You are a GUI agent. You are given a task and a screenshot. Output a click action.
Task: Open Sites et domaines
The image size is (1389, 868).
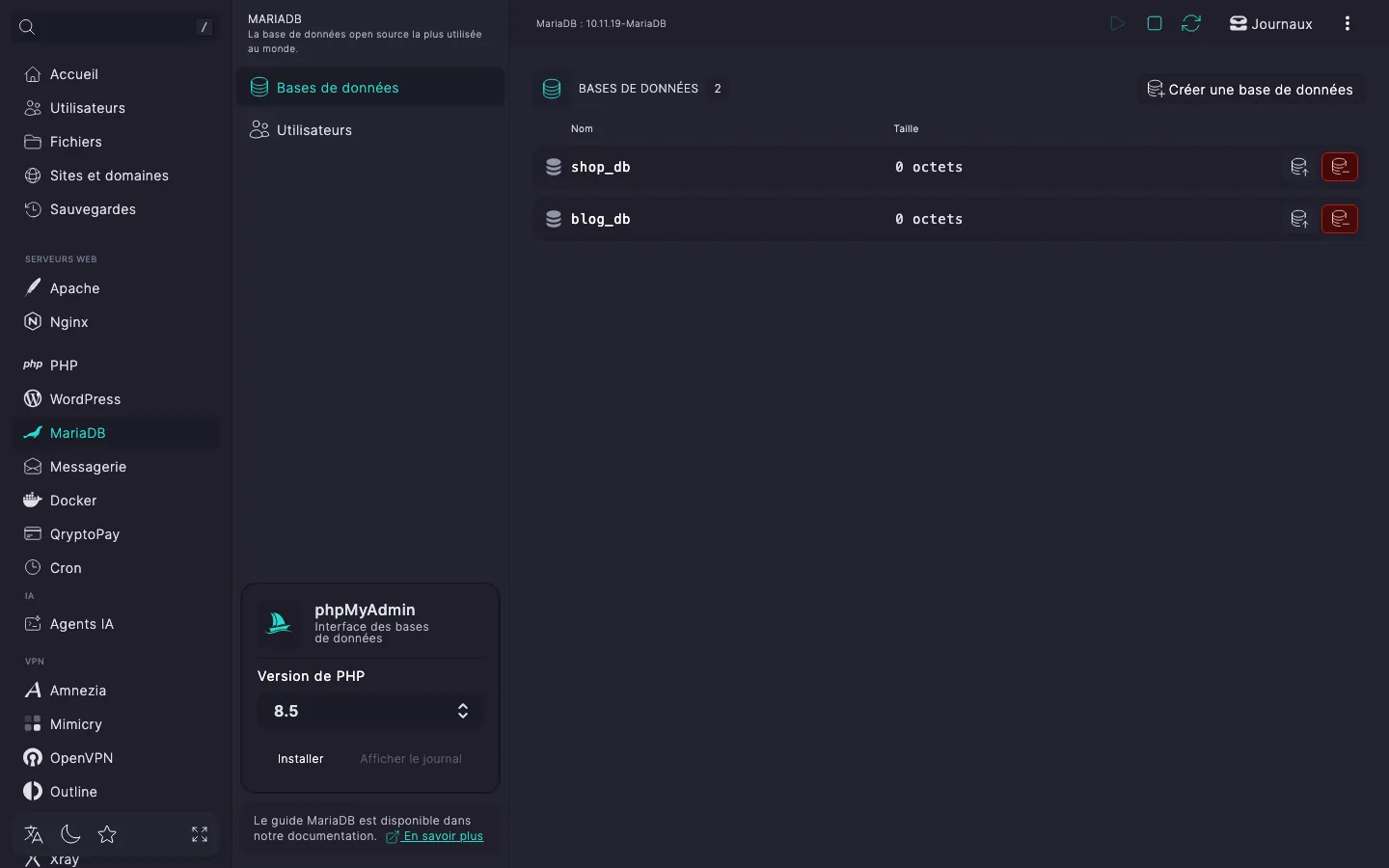click(116, 176)
